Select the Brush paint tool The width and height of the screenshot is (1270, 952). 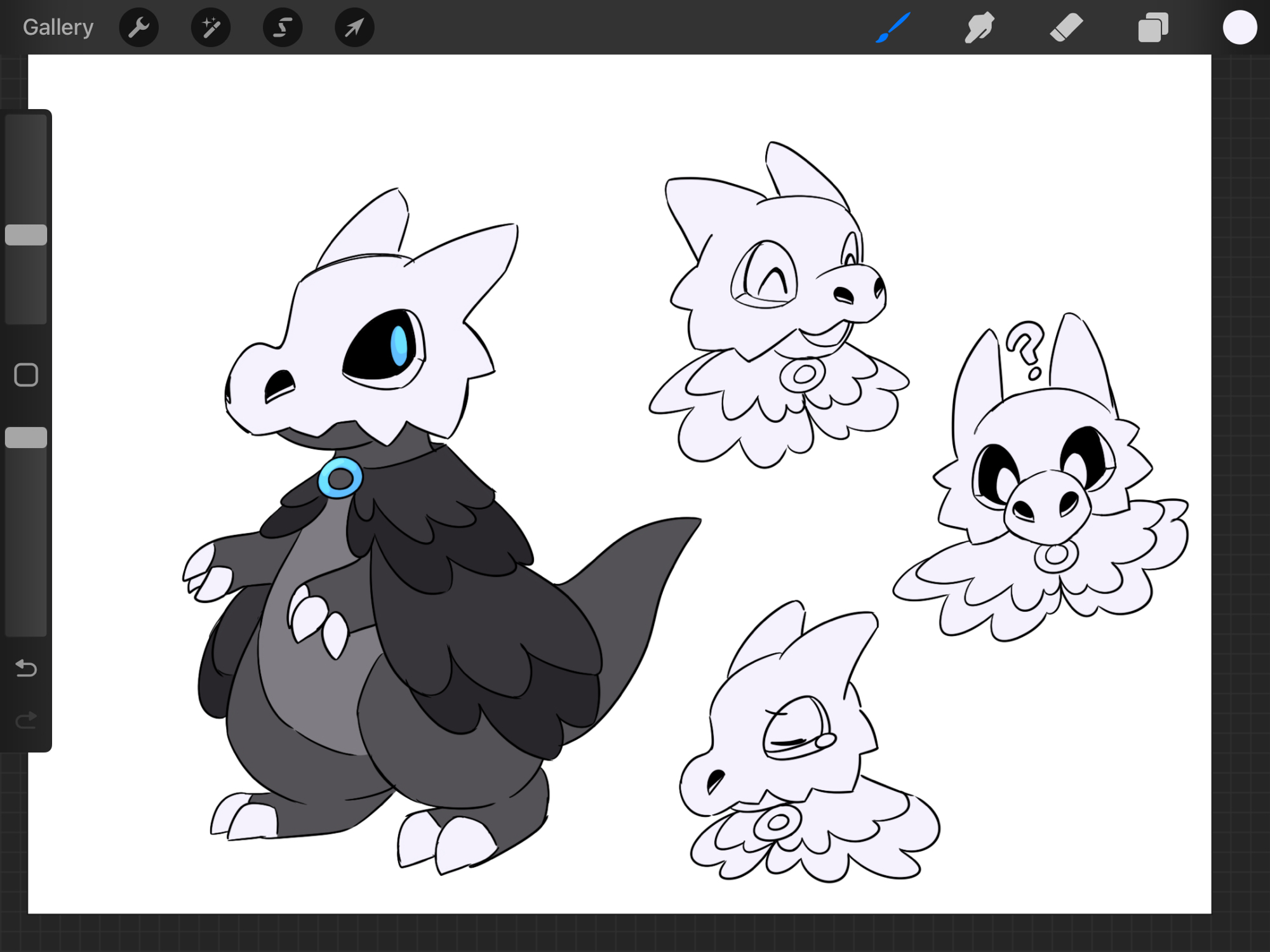pos(893,27)
